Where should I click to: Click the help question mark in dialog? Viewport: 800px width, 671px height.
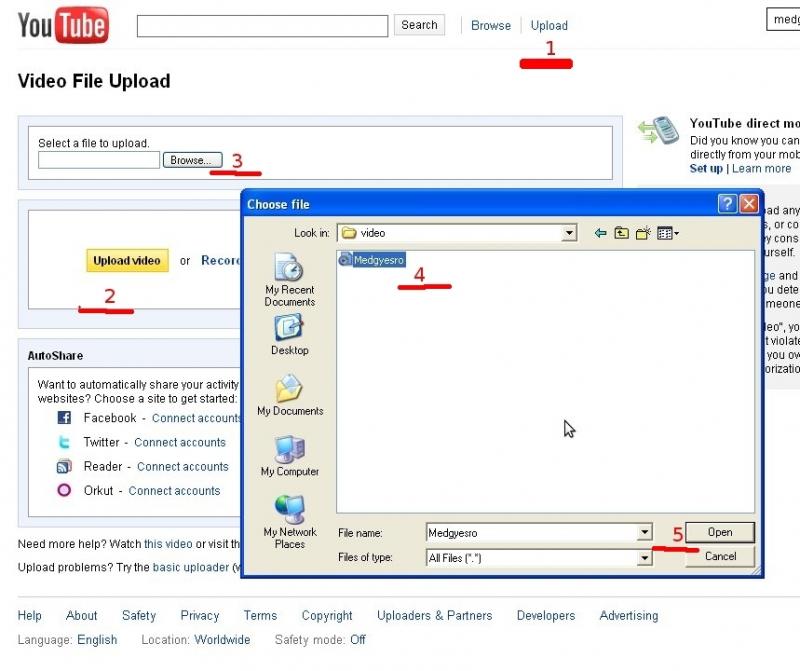727,204
